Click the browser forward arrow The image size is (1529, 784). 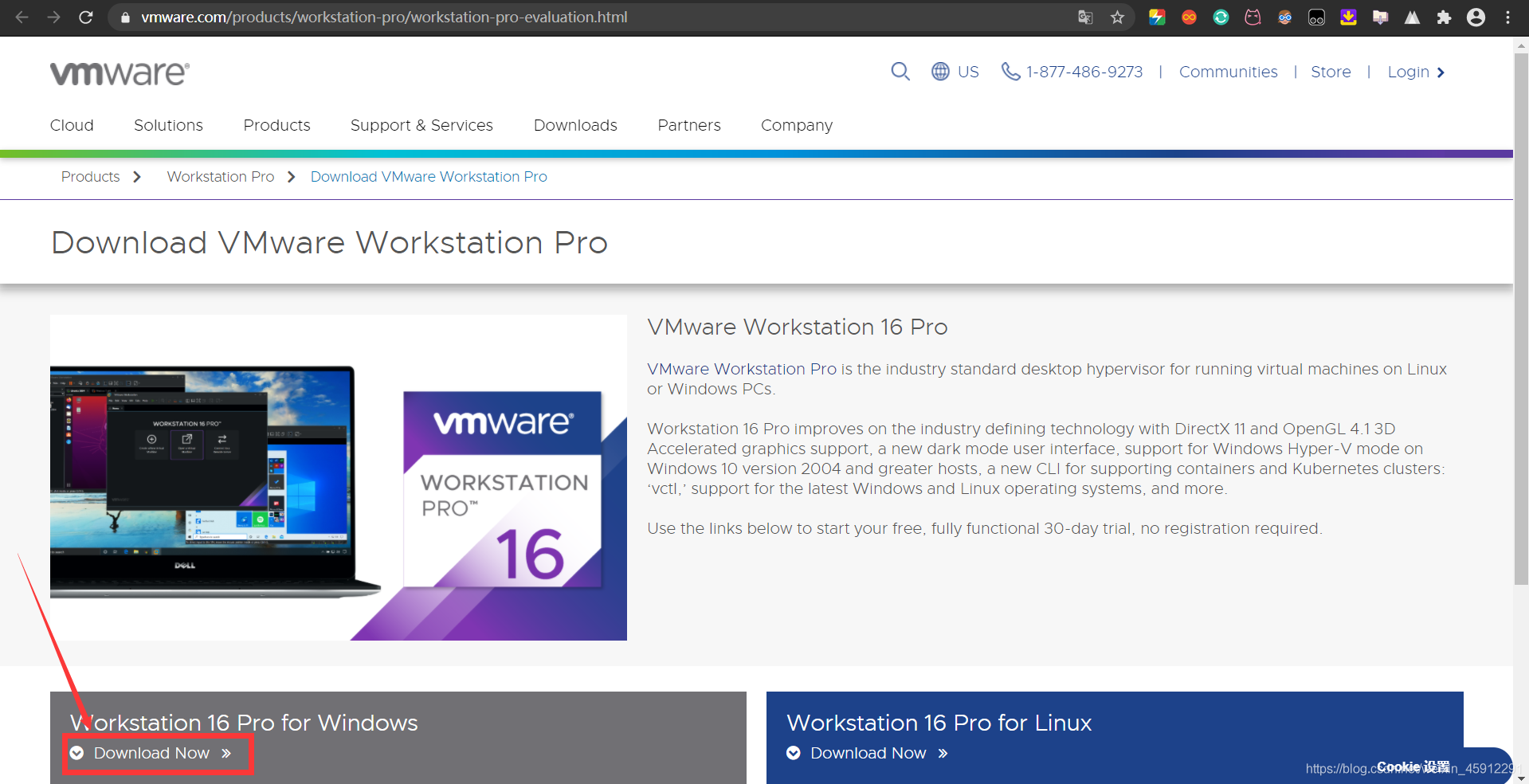53,17
